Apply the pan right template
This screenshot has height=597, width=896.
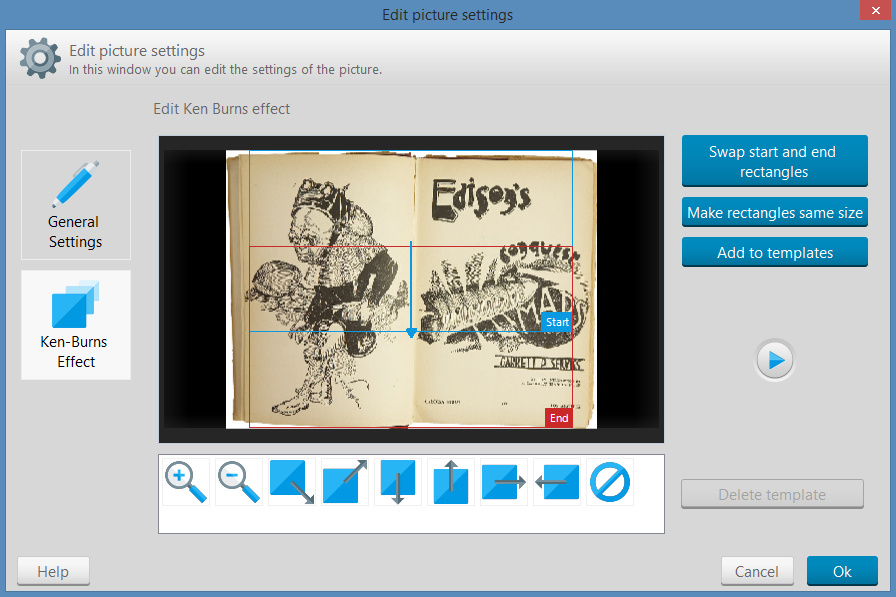tap(504, 482)
